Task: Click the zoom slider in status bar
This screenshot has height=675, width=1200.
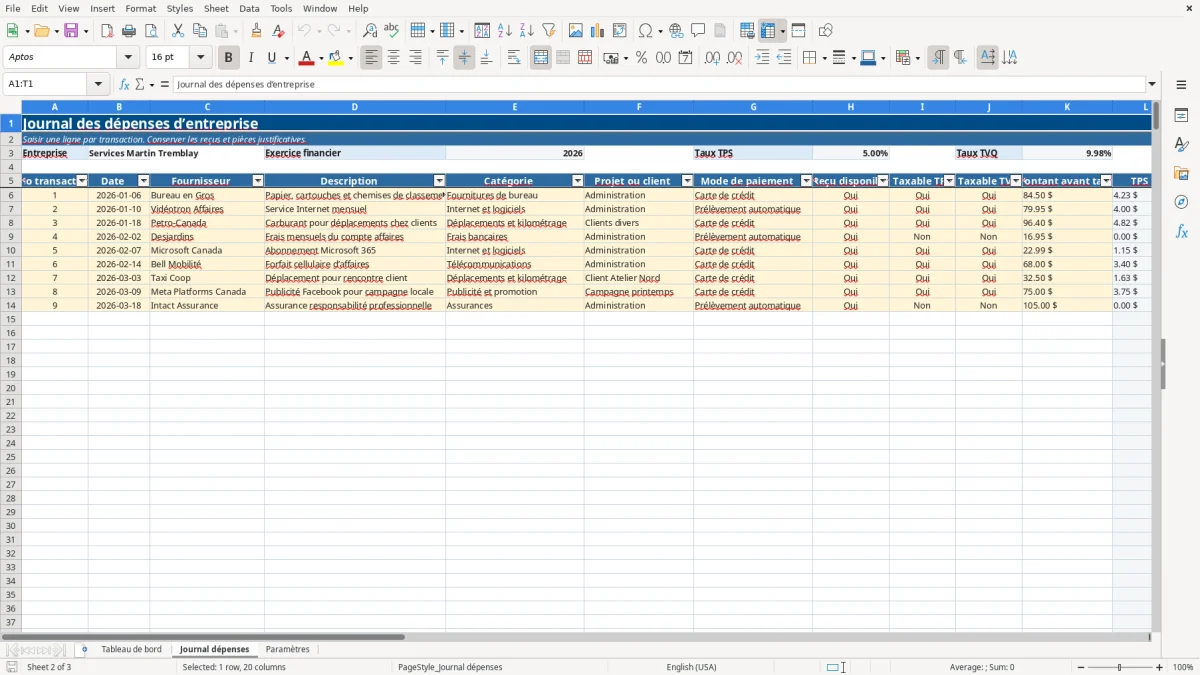Action: pos(1120,667)
